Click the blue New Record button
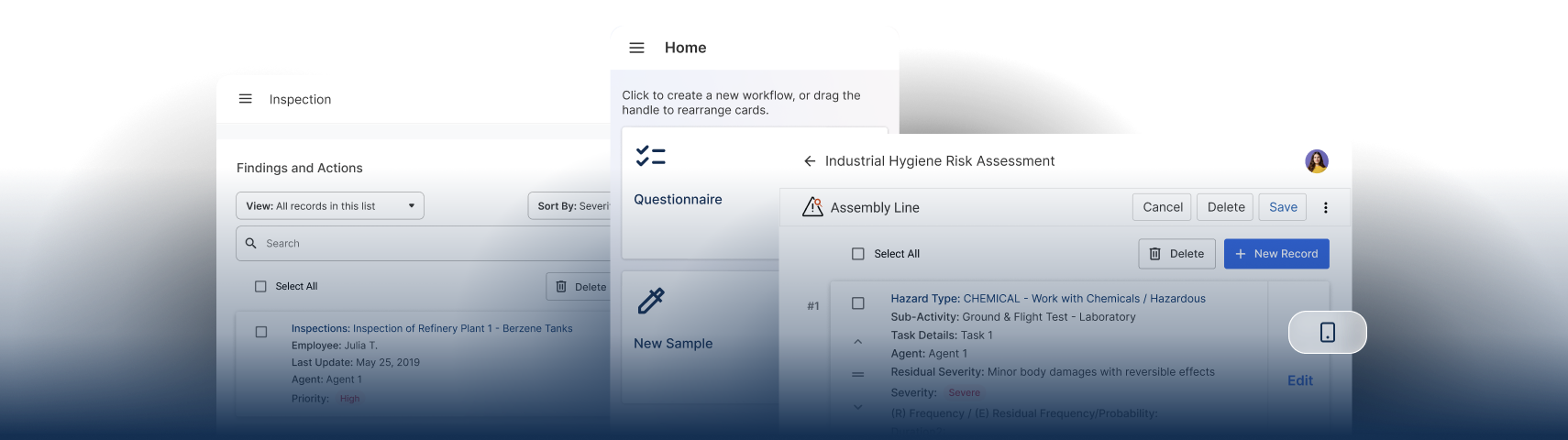This screenshot has width=1568, height=440. (1276, 254)
